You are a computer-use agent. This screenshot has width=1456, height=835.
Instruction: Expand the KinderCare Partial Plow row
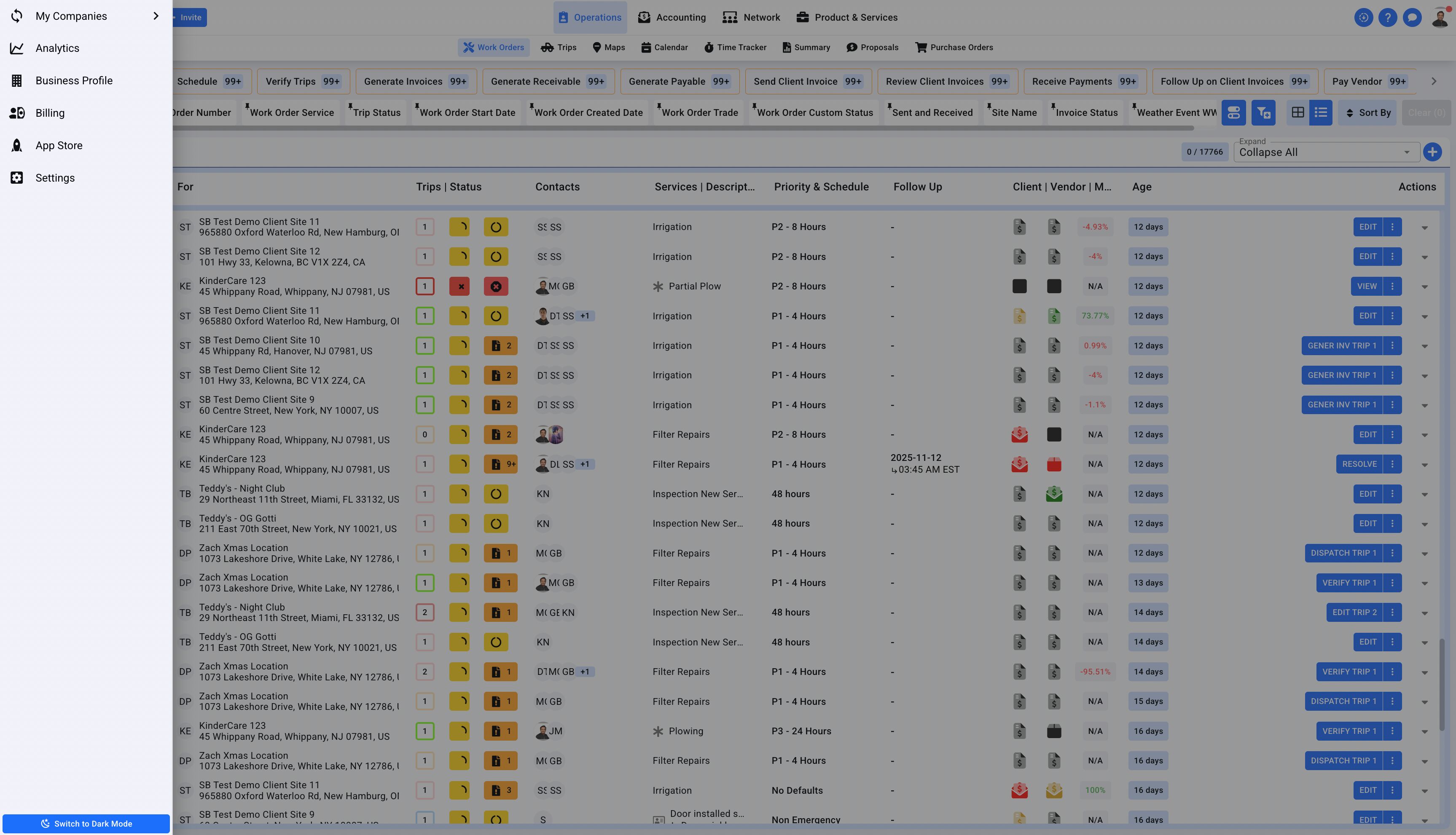coord(1424,287)
